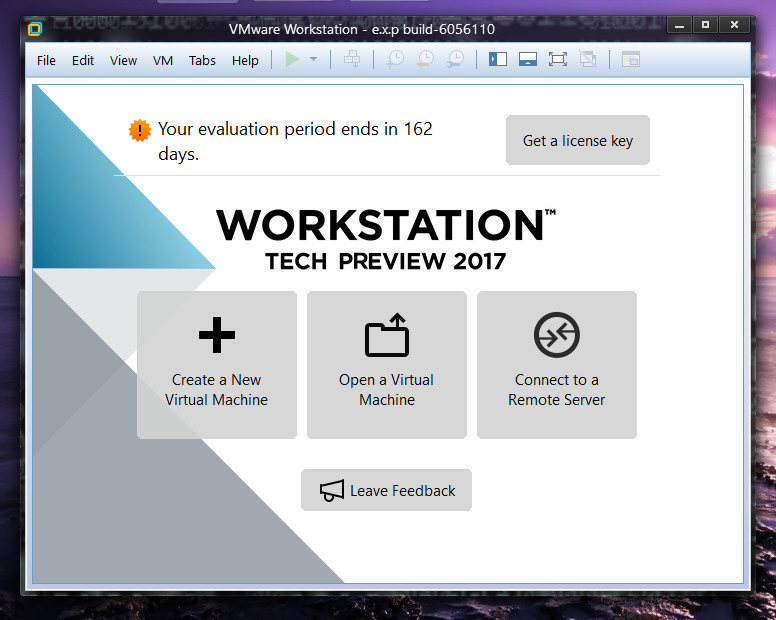Viewport: 776px width, 620px height.
Task: Maximize the VMware Workstation window
Action: pyautogui.click(x=705, y=25)
